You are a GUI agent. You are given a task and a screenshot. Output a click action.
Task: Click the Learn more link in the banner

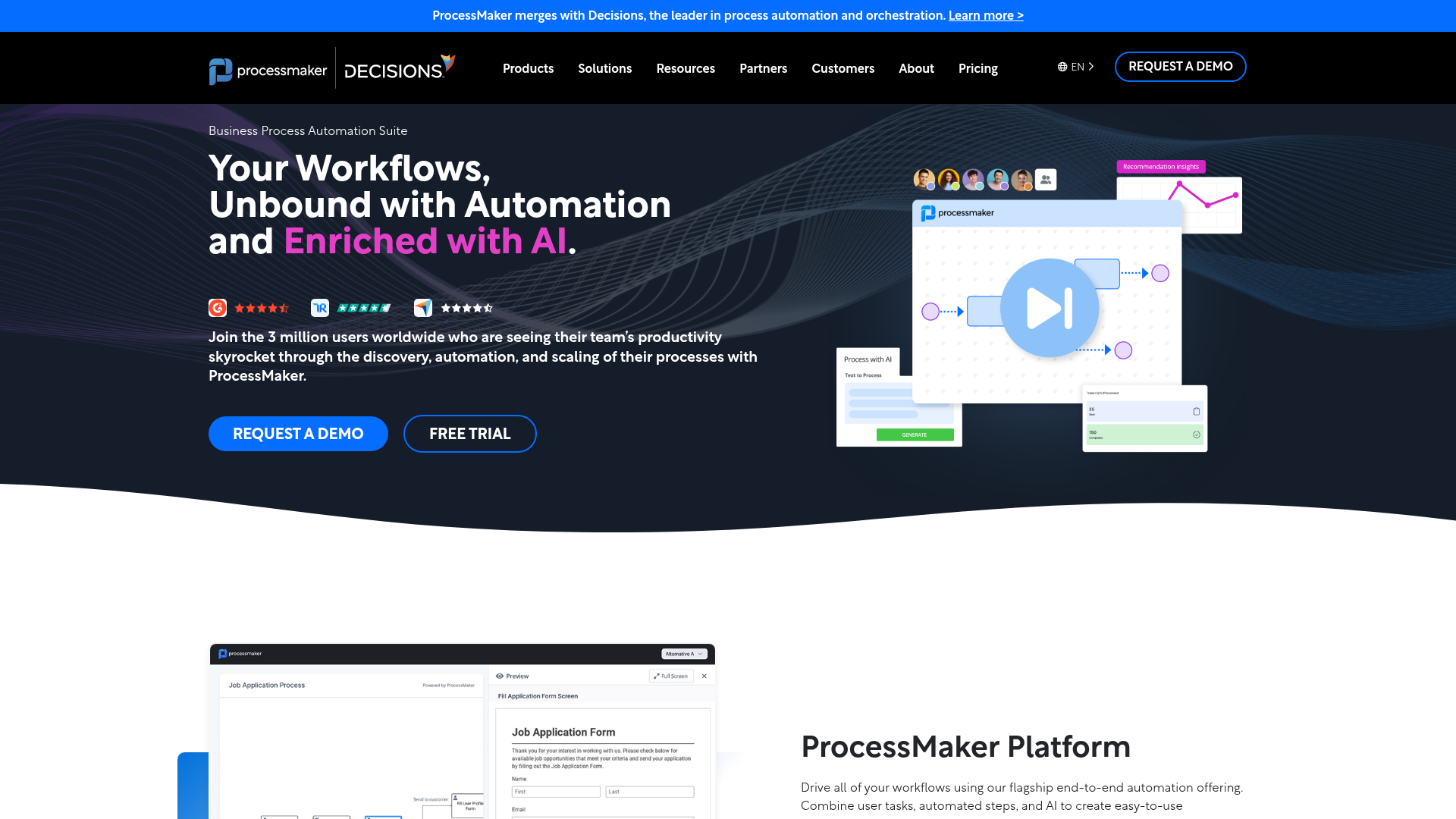(986, 15)
